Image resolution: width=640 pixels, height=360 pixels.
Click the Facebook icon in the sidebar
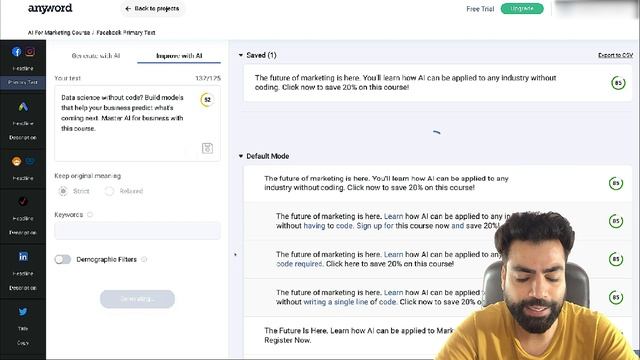click(x=16, y=52)
